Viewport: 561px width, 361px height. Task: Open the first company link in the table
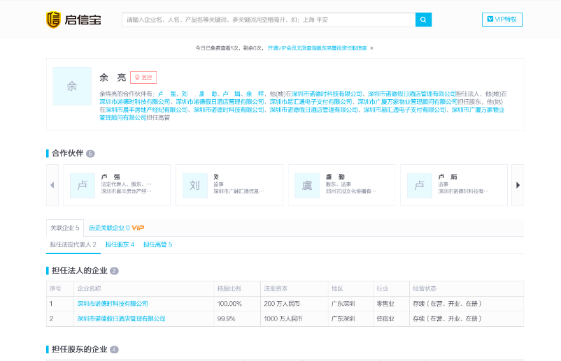[113, 304]
